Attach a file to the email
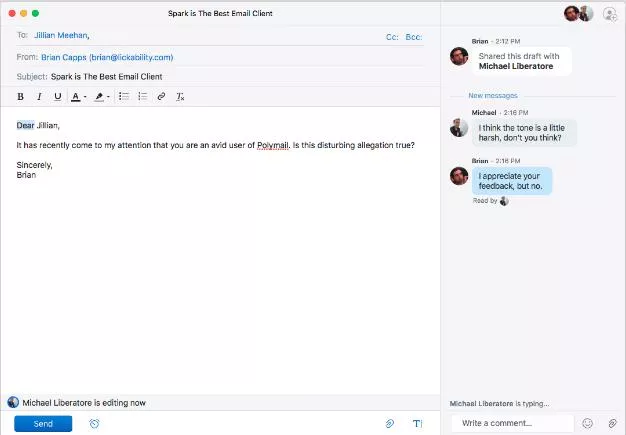Image resolution: width=626 pixels, height=435 pixels. pos(390,424)
